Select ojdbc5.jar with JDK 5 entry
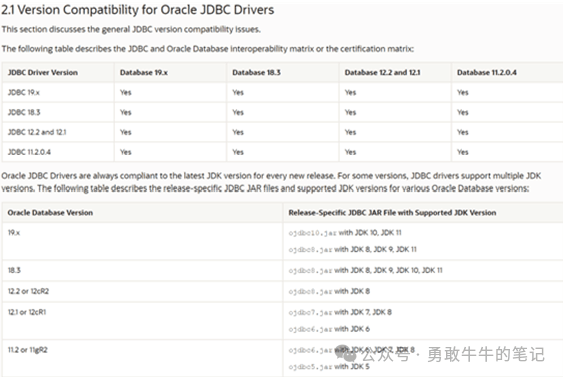The width and height of the screenshot is (563, 377). 329,367
